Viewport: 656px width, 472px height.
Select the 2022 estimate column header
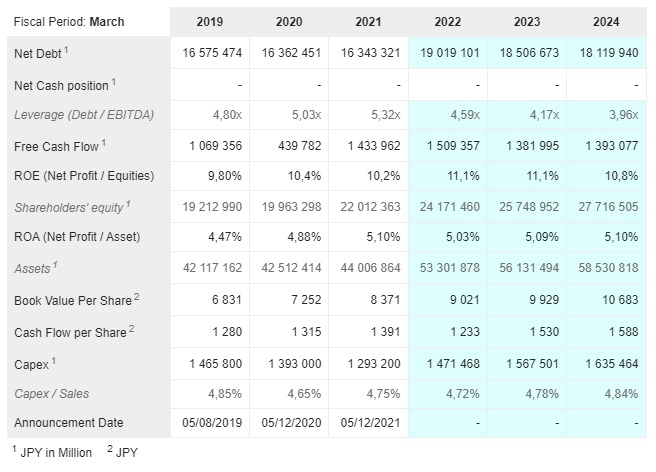tap(448, 22)
